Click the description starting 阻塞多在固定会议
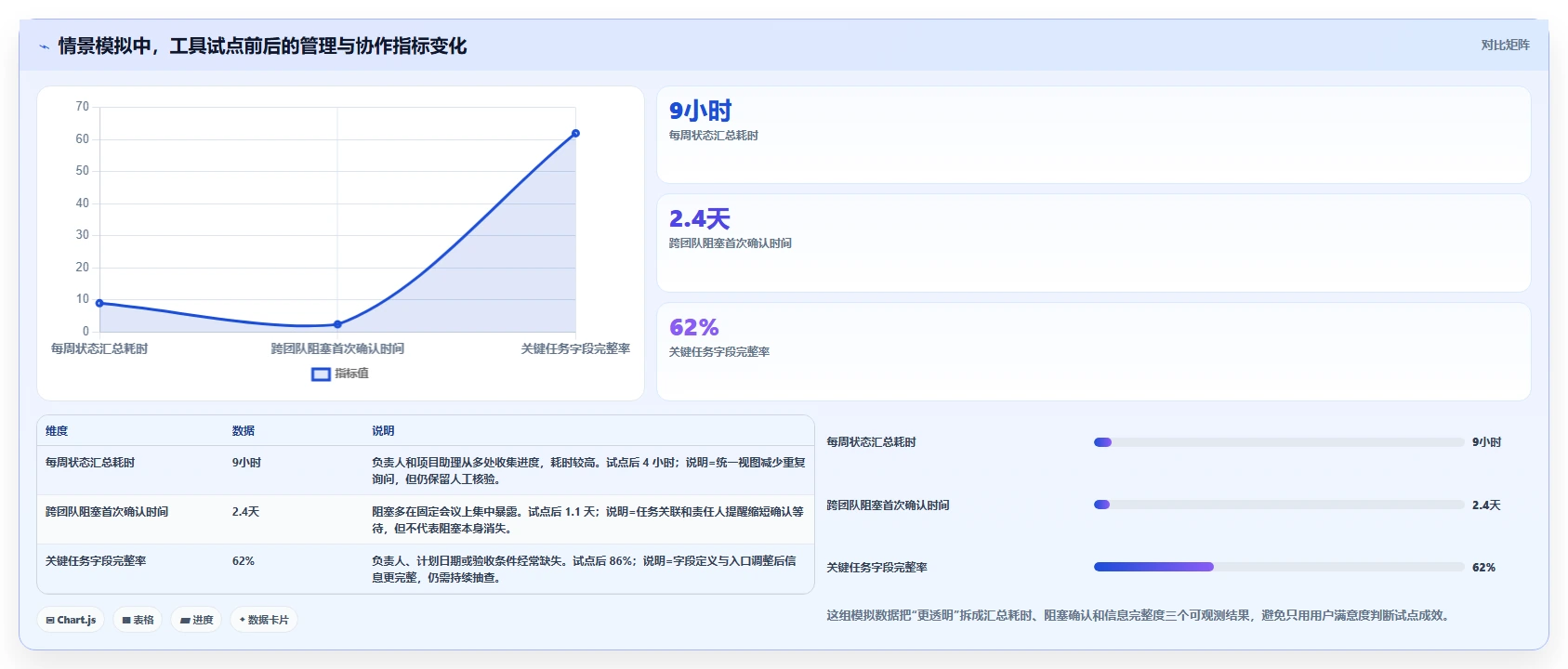The height and width of the screenshot is (669, 1568). (x=587, y=520)
